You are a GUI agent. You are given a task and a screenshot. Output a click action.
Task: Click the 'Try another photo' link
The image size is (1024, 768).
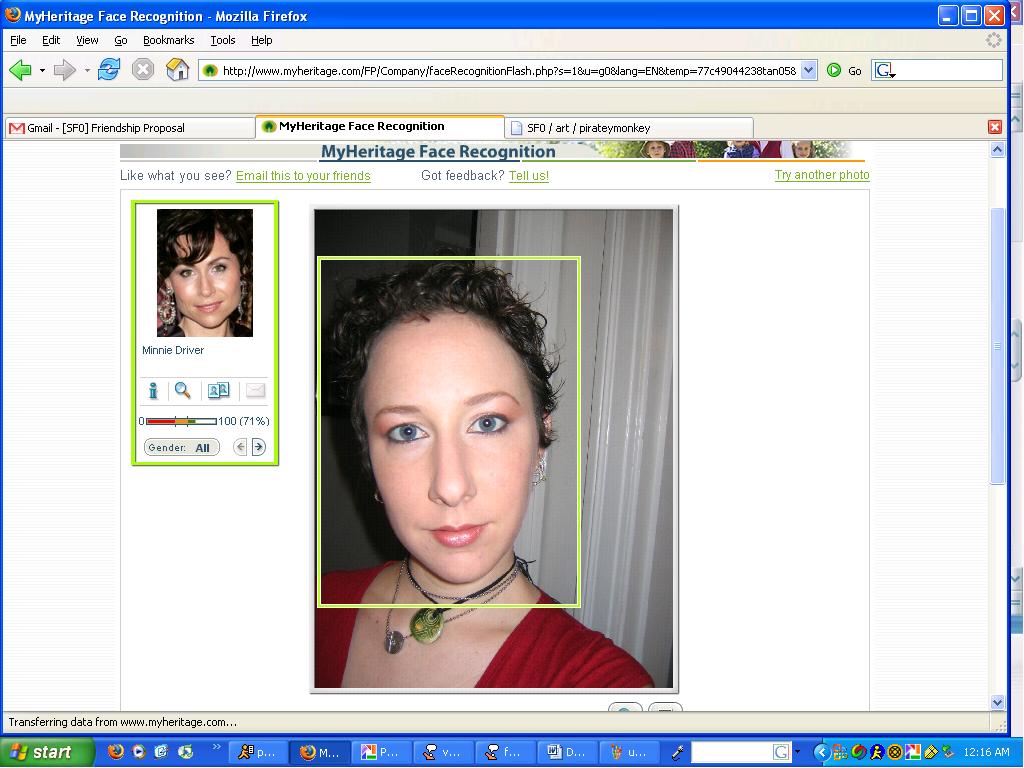(x=821, y=175)
